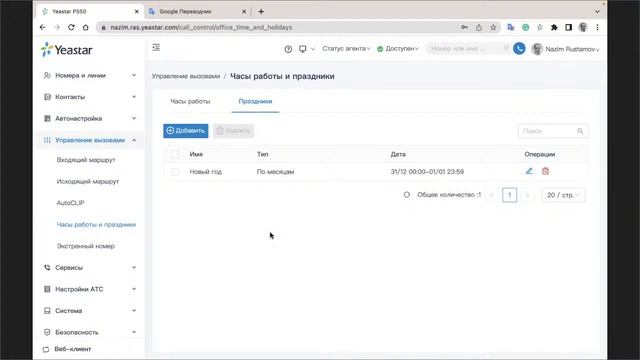Image resolution: width=640 pixels, height=360 pixels.
Task: Open the Nazim Rustamov user menu
Action: coord(566,49)
